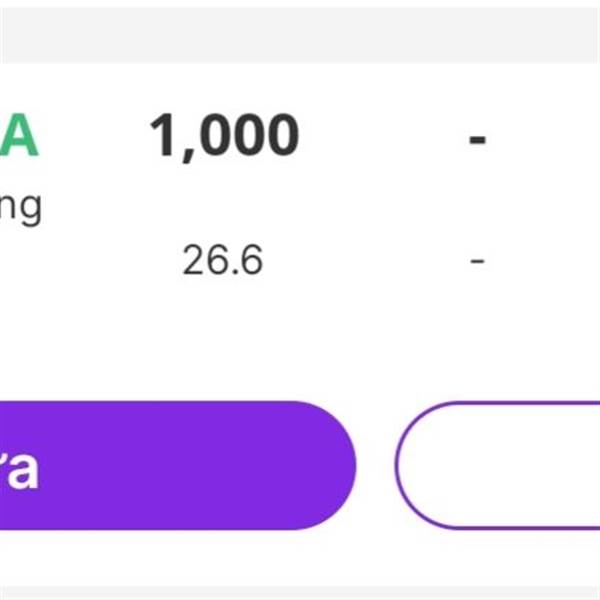The height and width of the screenshot is (600, 600).
Task: Click the small dash beside 26.6
Action: [x=477, y=262]
